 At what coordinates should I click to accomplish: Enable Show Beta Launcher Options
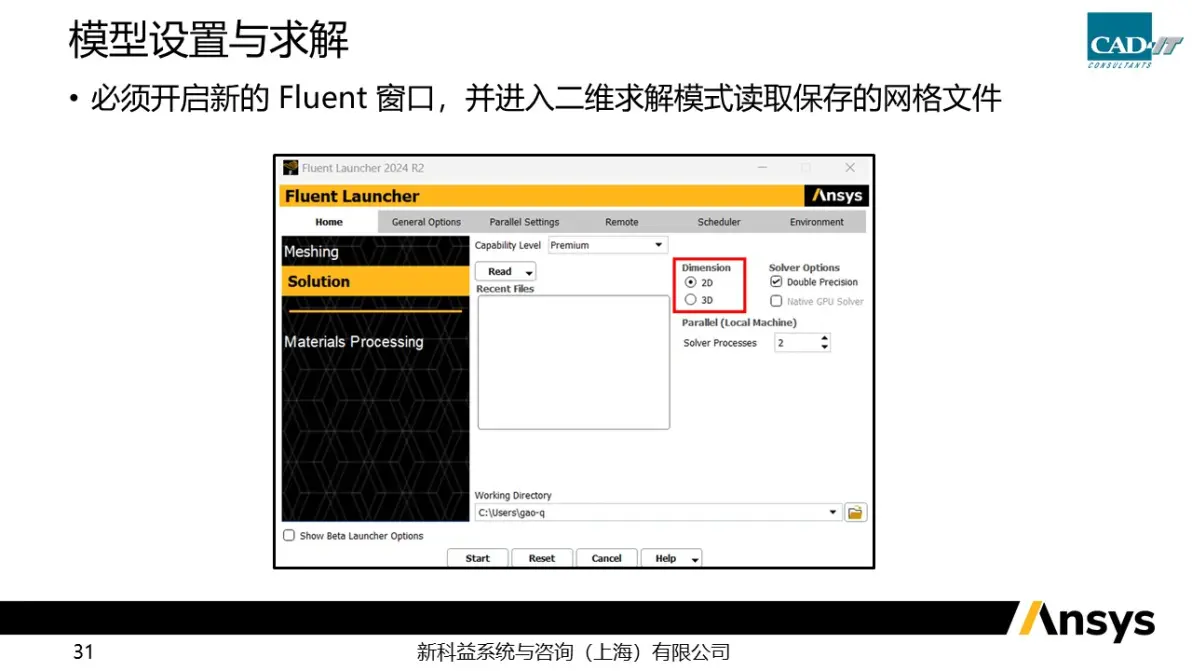click(x=289, y=536)
